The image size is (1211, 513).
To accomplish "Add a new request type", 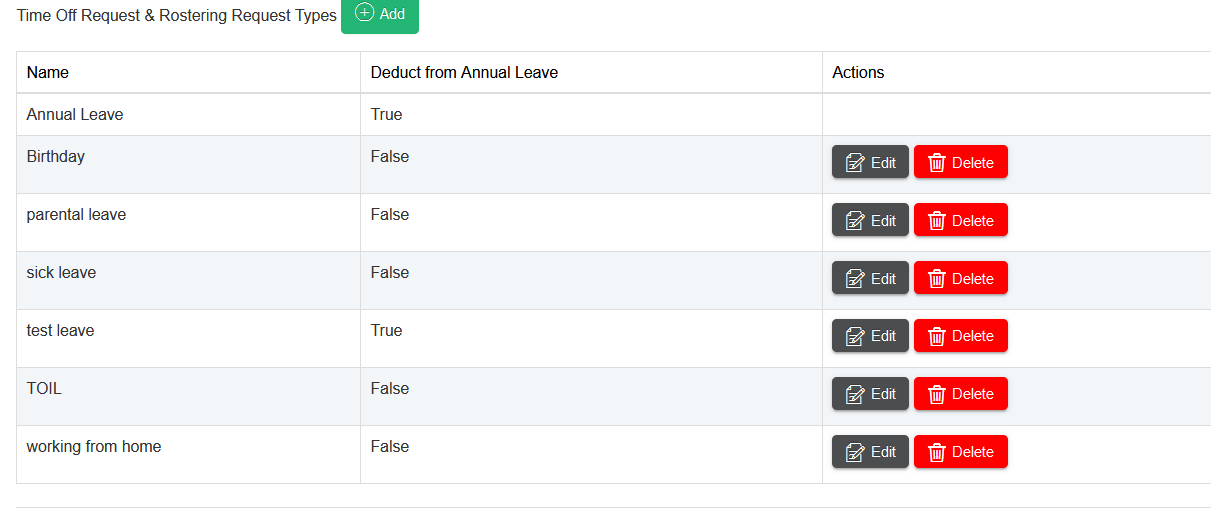I will pyautogui.click(x=380, y=14).
